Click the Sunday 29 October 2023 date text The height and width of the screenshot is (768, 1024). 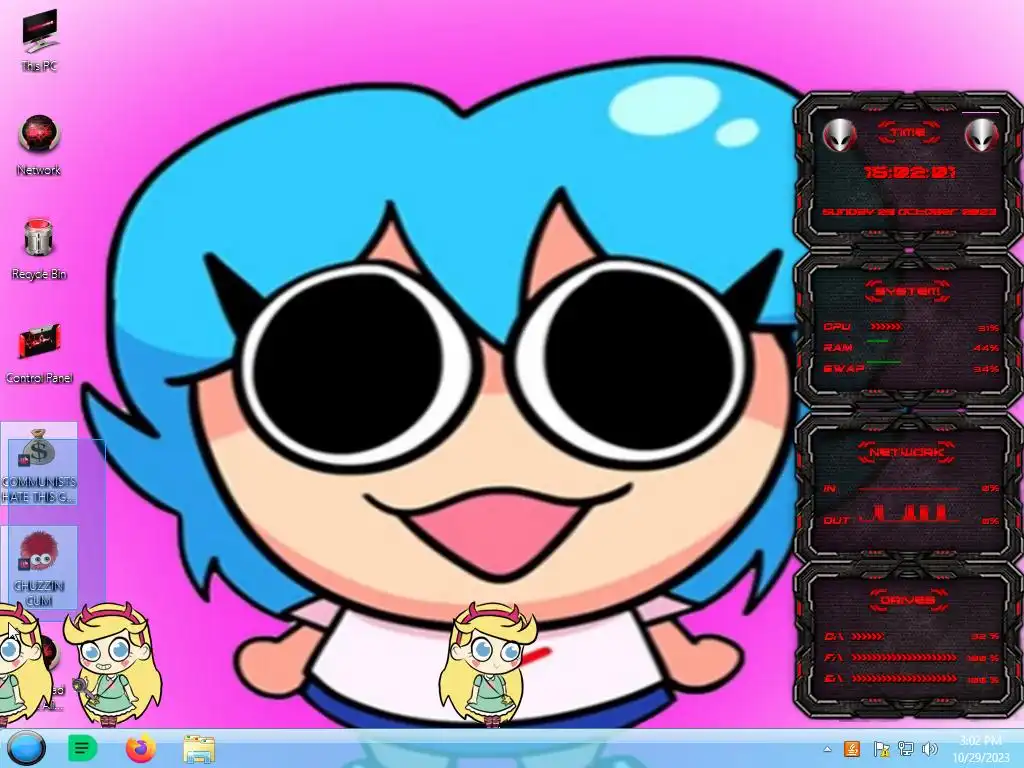(x=908, y=212)
